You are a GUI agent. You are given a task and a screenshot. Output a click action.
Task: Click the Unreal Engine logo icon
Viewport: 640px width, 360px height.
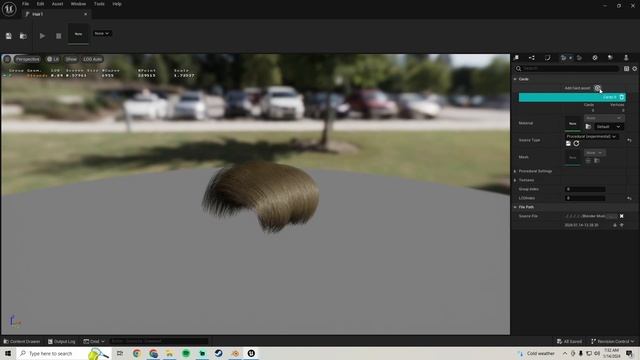[x=9, y=9]
